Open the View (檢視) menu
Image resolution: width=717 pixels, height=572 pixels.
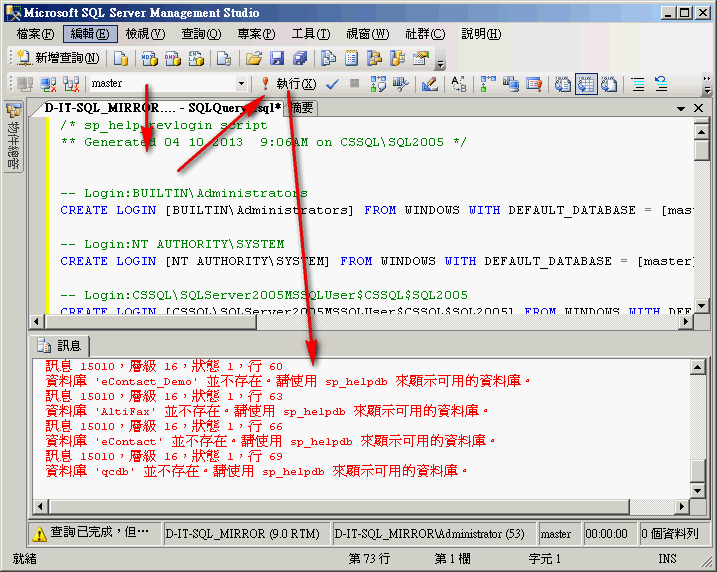(x=145, y=34)
